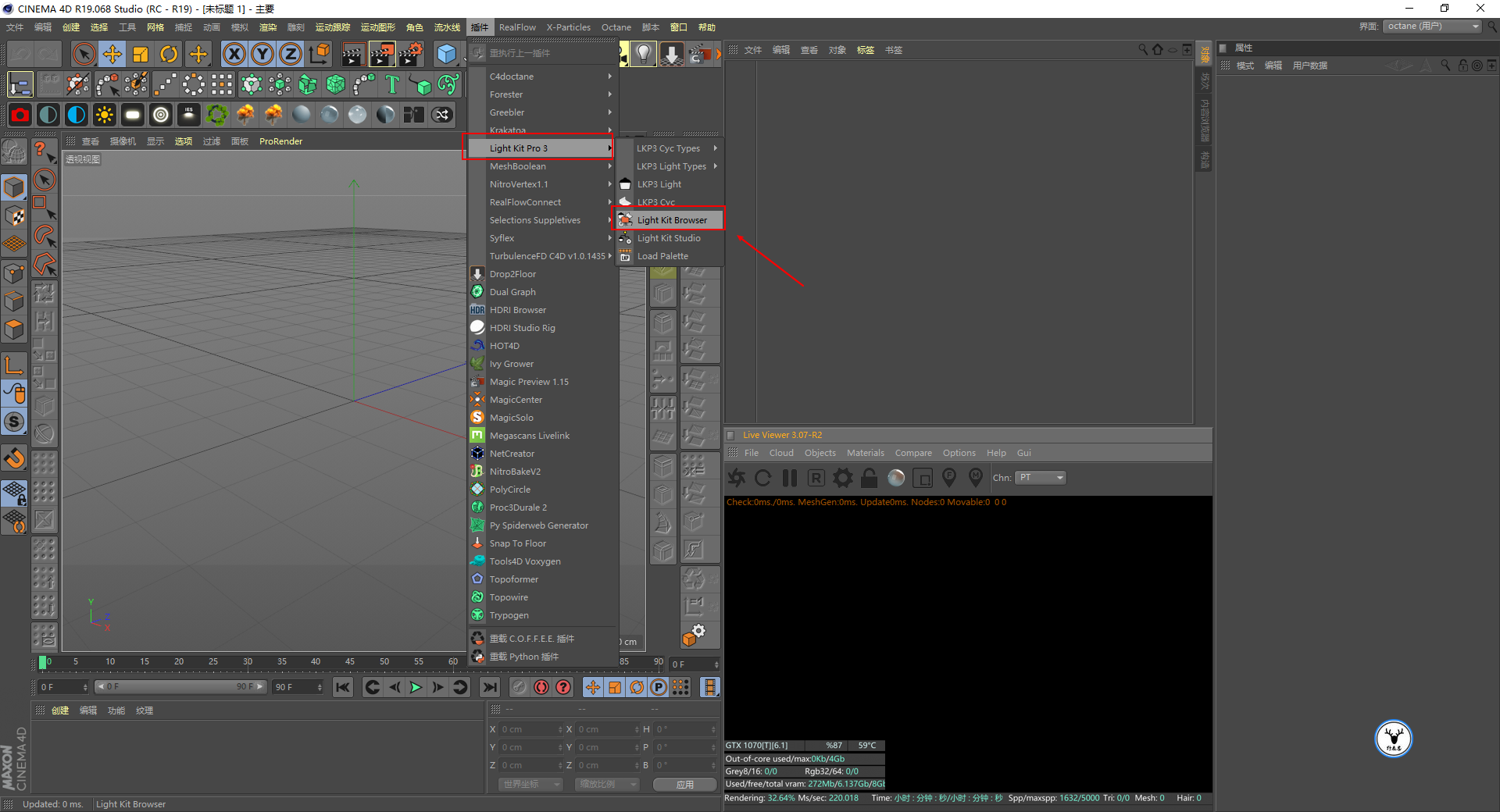Image resolution: width=1500 pixels, height=812 pixels.
Task: Open ProRender viewport menu
Action: [280, 141]
